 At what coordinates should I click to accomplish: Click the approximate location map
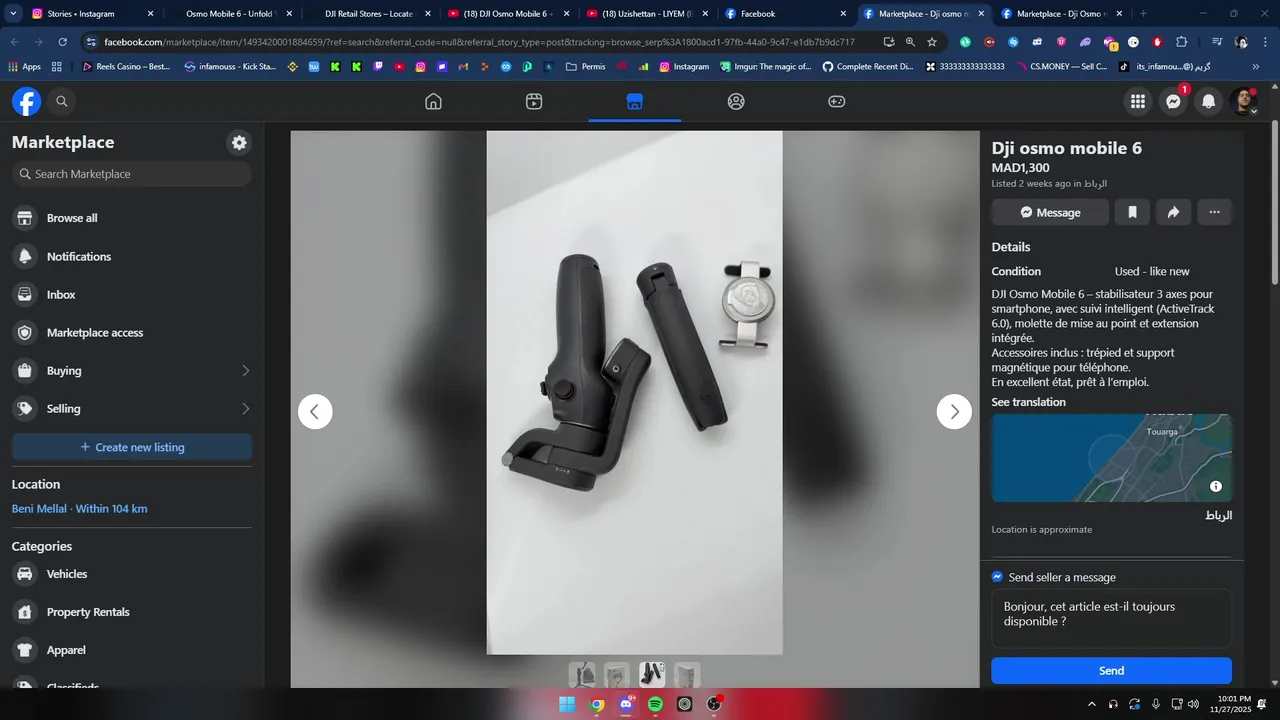click(1111, 458)
